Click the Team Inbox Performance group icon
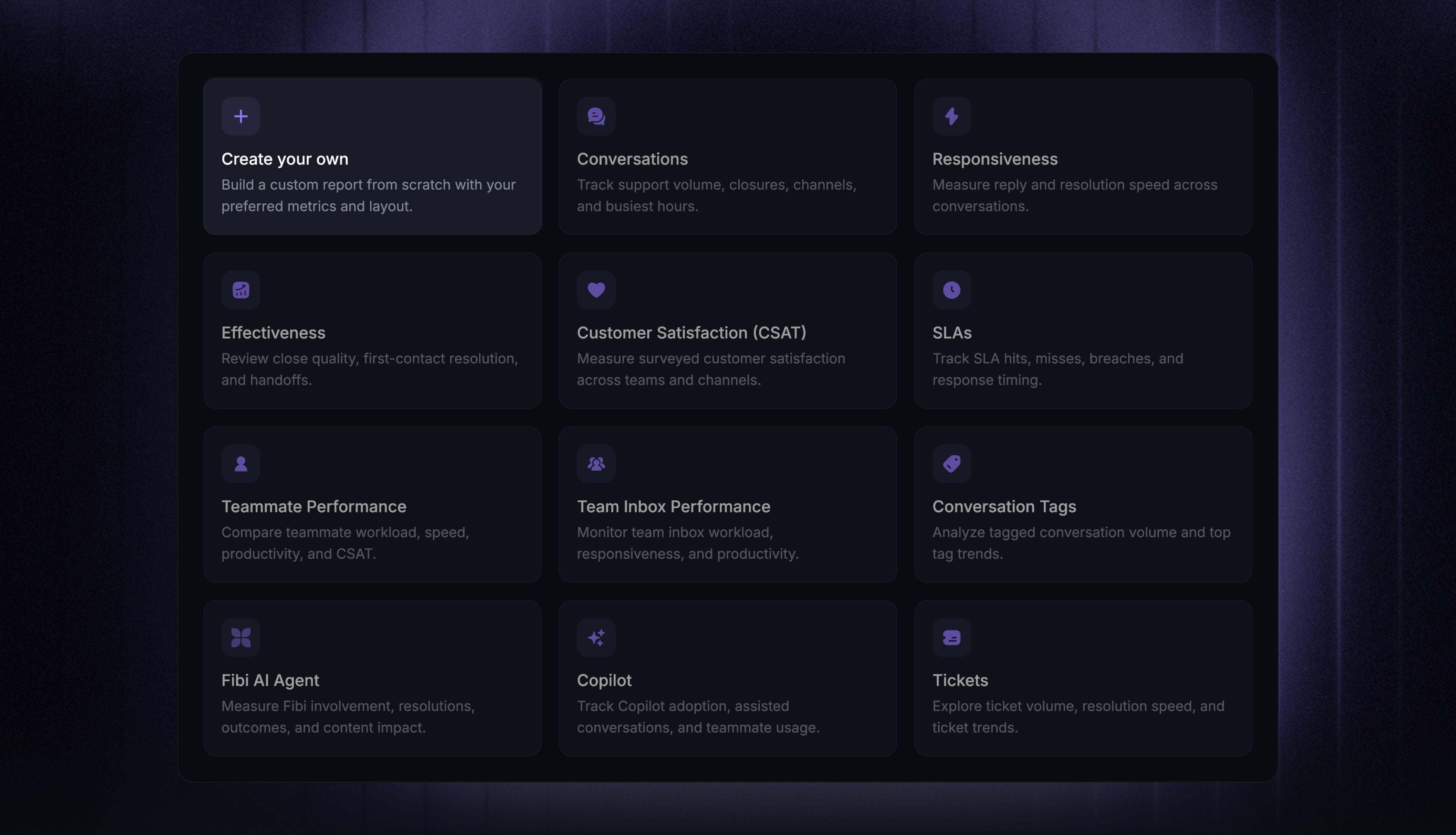Image resolution: width=1456 pixels, height=835 pixels. click(596, 464)
